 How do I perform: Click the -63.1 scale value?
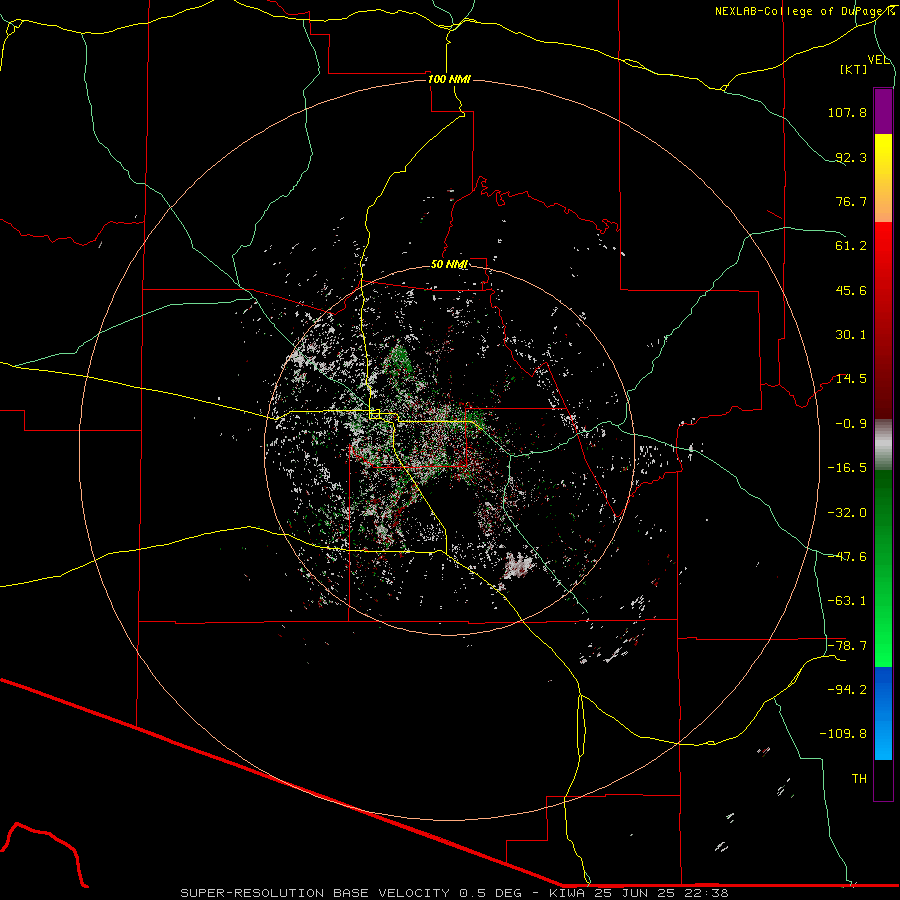coord(847,601)
